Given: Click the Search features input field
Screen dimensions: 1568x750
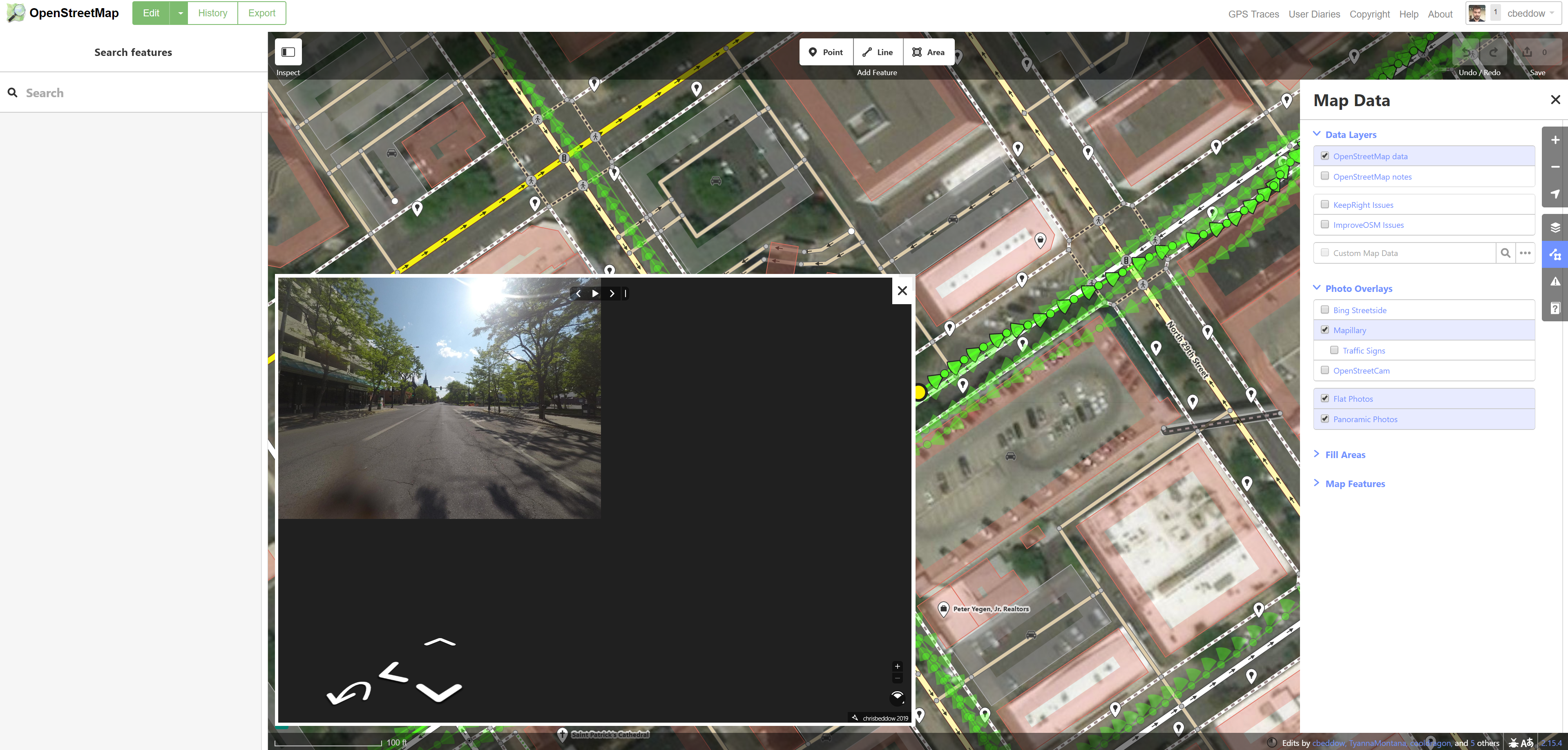Looking at the screenshot, I should [134, 93].
